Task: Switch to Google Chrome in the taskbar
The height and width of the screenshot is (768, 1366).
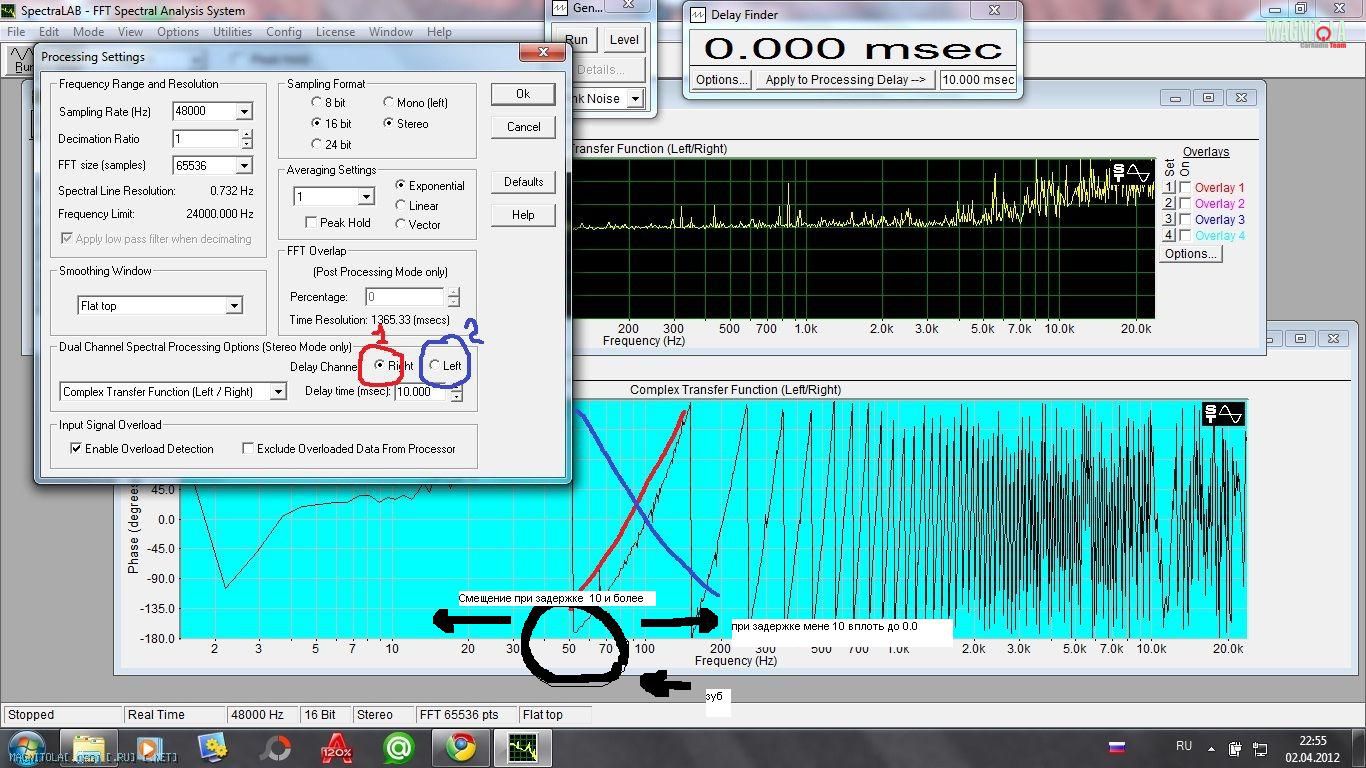Action: coord(461,748)
